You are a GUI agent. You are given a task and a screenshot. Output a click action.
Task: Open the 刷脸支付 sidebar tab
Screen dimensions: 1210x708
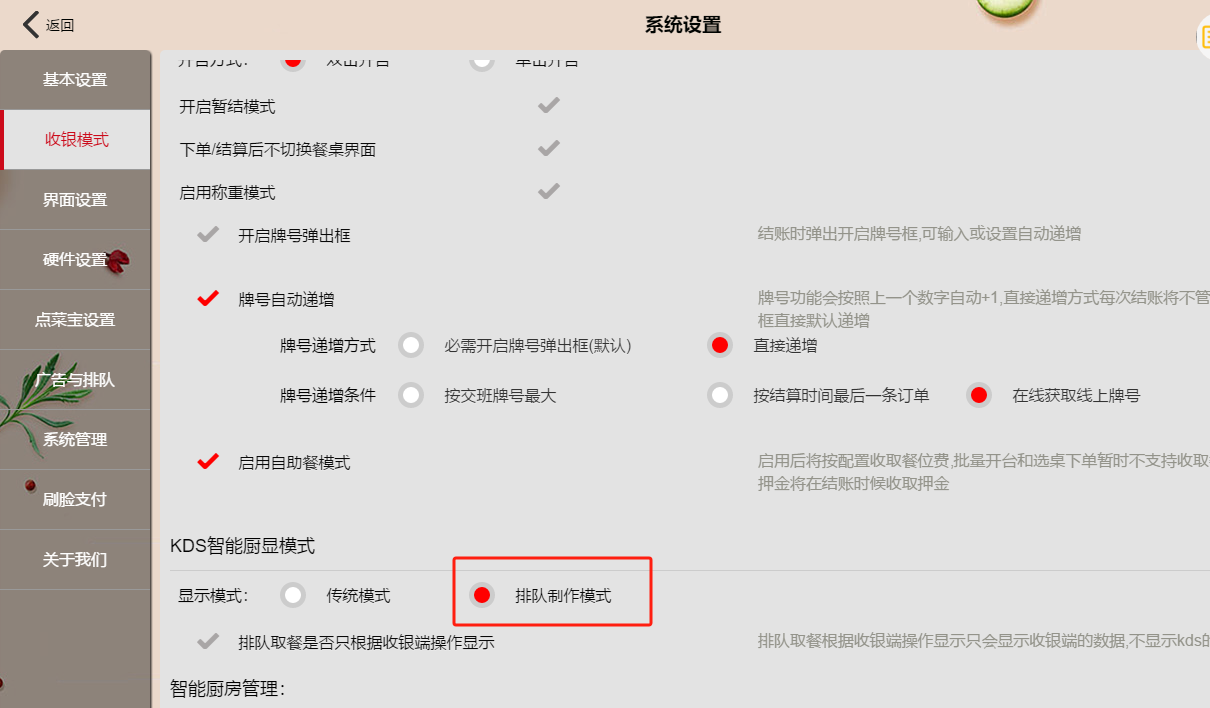coord(75,500)
